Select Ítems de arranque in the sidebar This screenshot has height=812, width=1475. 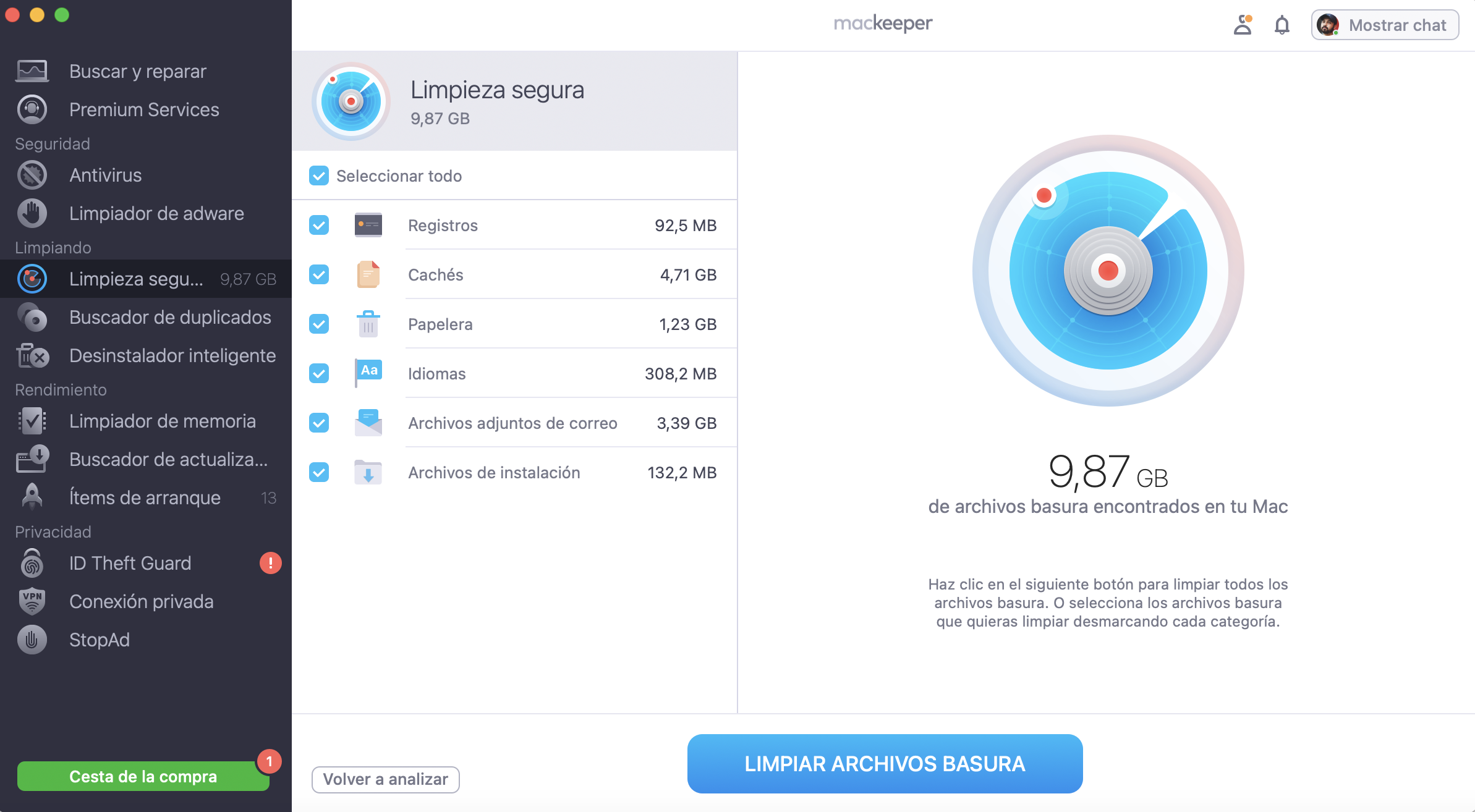pos(145,497)
